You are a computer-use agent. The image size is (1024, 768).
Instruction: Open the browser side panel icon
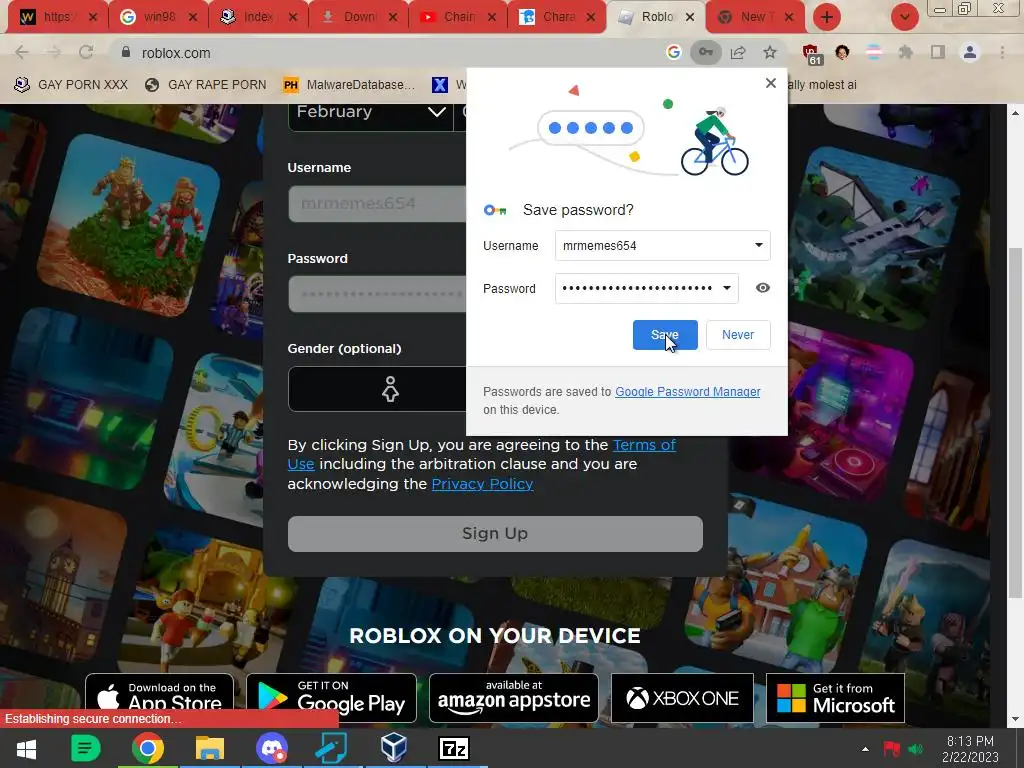(x=938, y=52)
